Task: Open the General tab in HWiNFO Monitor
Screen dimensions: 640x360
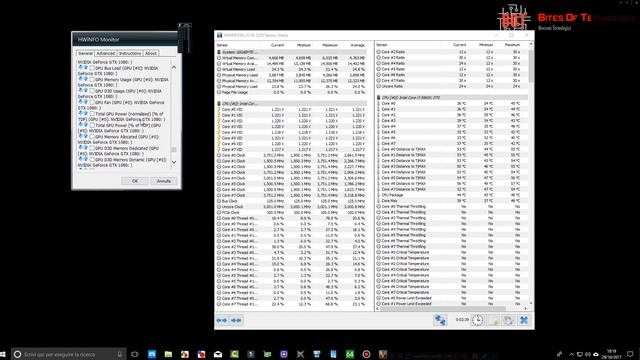Action: coord(85,53)
